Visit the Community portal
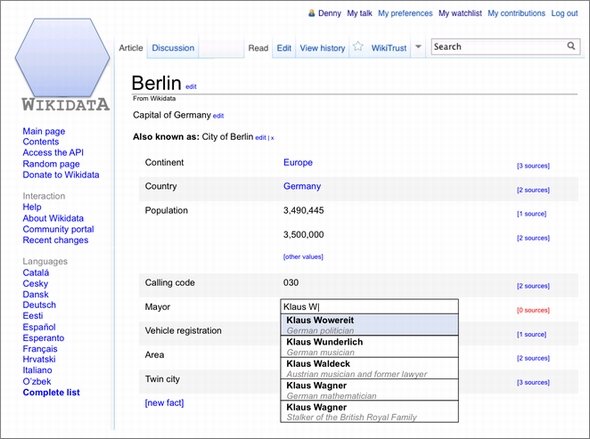 [x=58, y=229]
